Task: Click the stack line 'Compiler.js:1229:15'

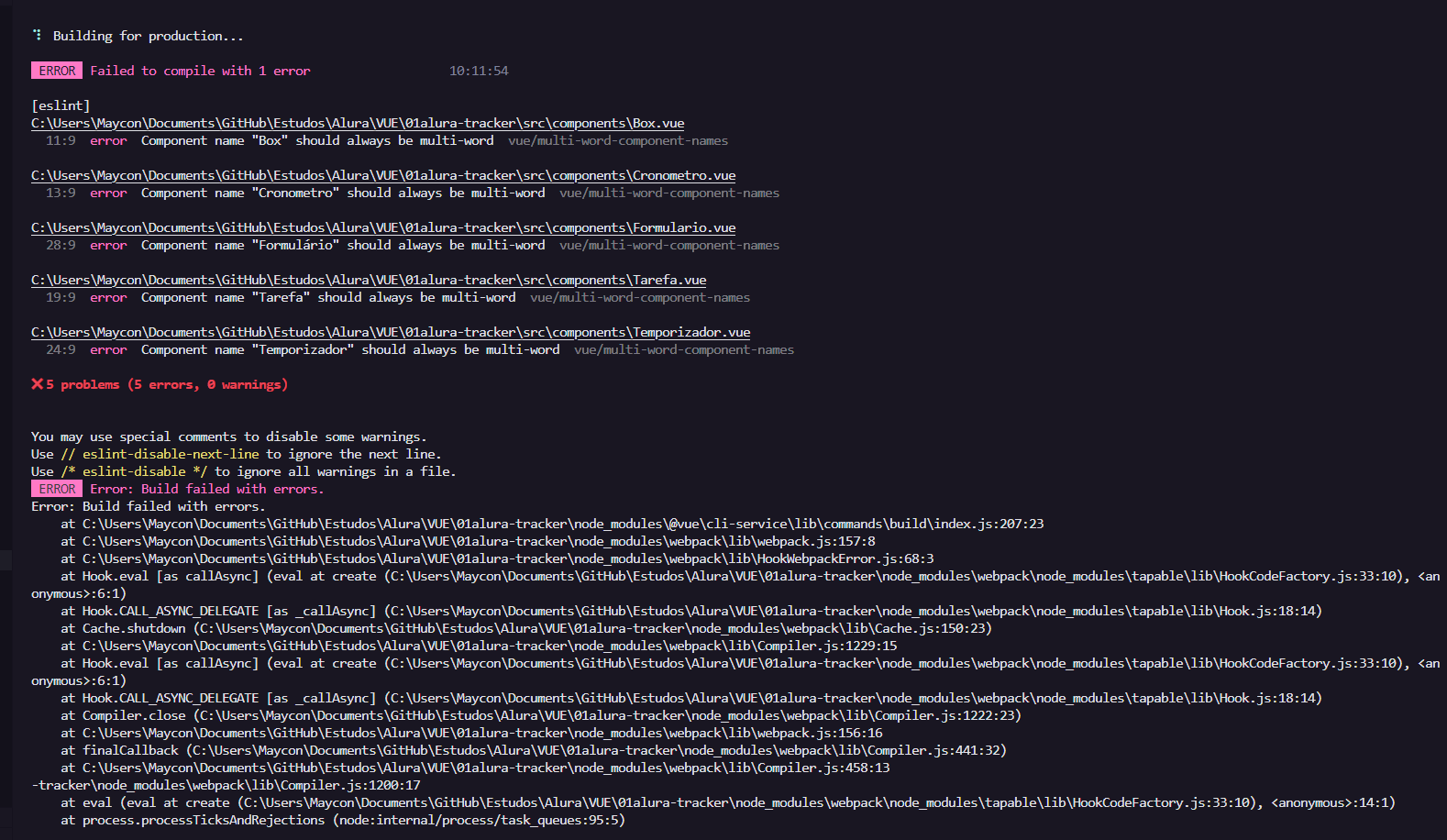Action: tap(479, 646)
